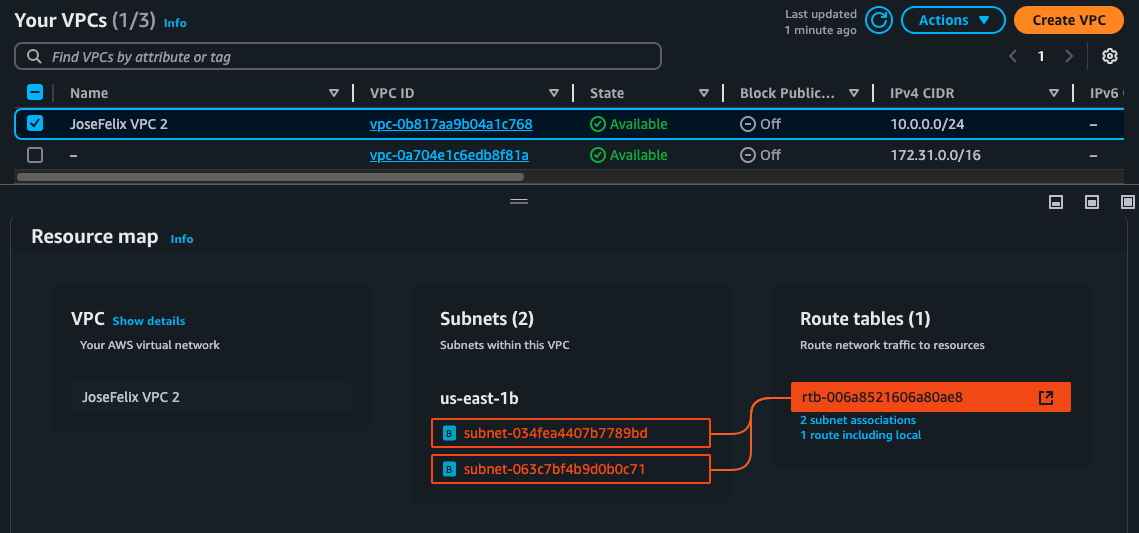This screenshot has height=533, width=1139.
Task: Click split panel resize handle
Action: tap(519, 201)
